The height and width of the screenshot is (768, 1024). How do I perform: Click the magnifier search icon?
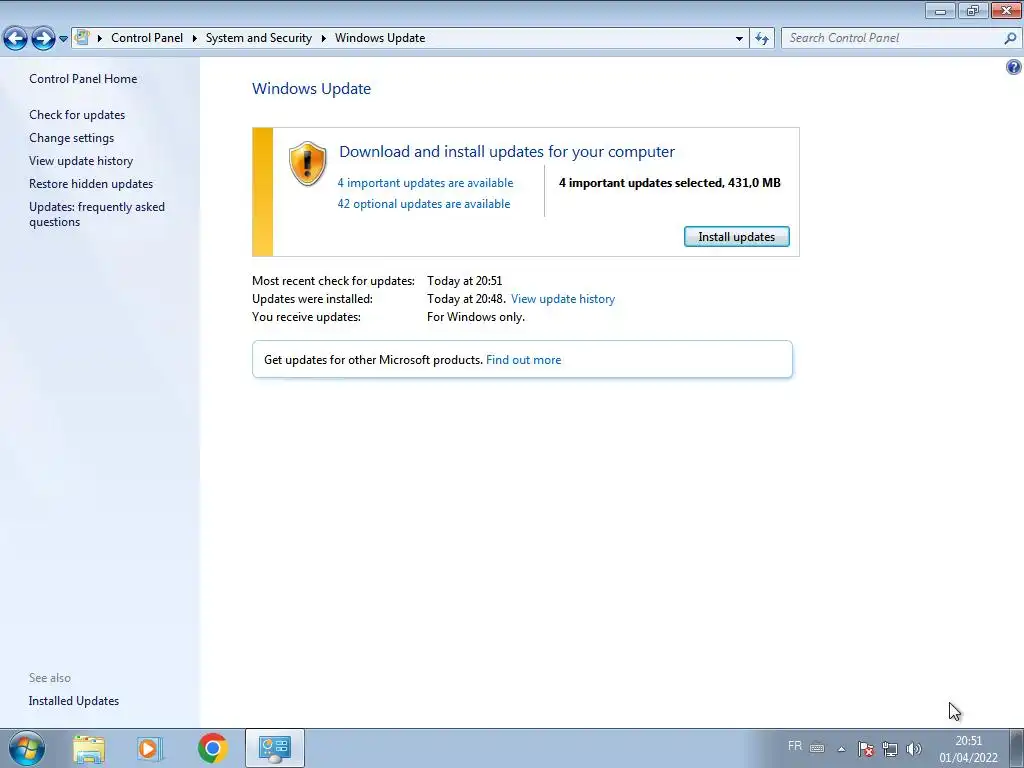click(1010, 38)
